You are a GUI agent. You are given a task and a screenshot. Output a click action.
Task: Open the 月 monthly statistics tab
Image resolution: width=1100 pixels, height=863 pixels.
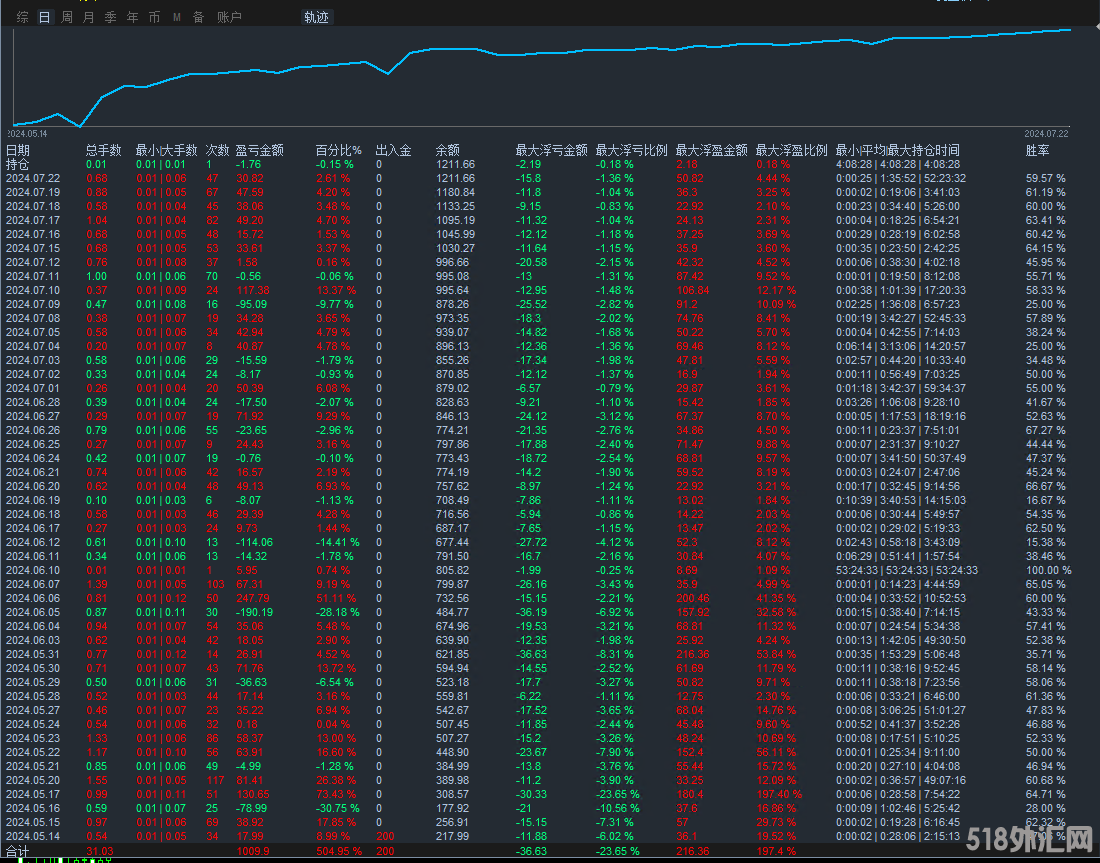89,17
